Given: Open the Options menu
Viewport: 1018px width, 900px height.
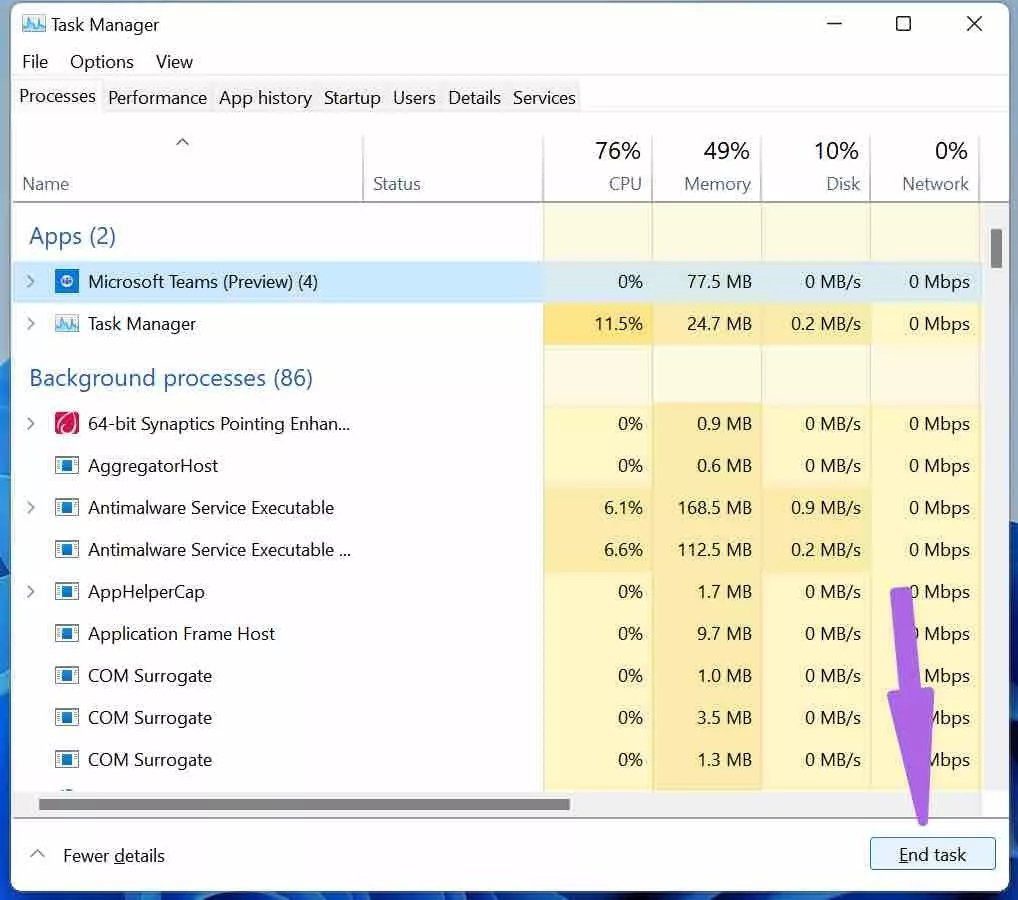Looking at the screenshot, I should click(102, 62).
